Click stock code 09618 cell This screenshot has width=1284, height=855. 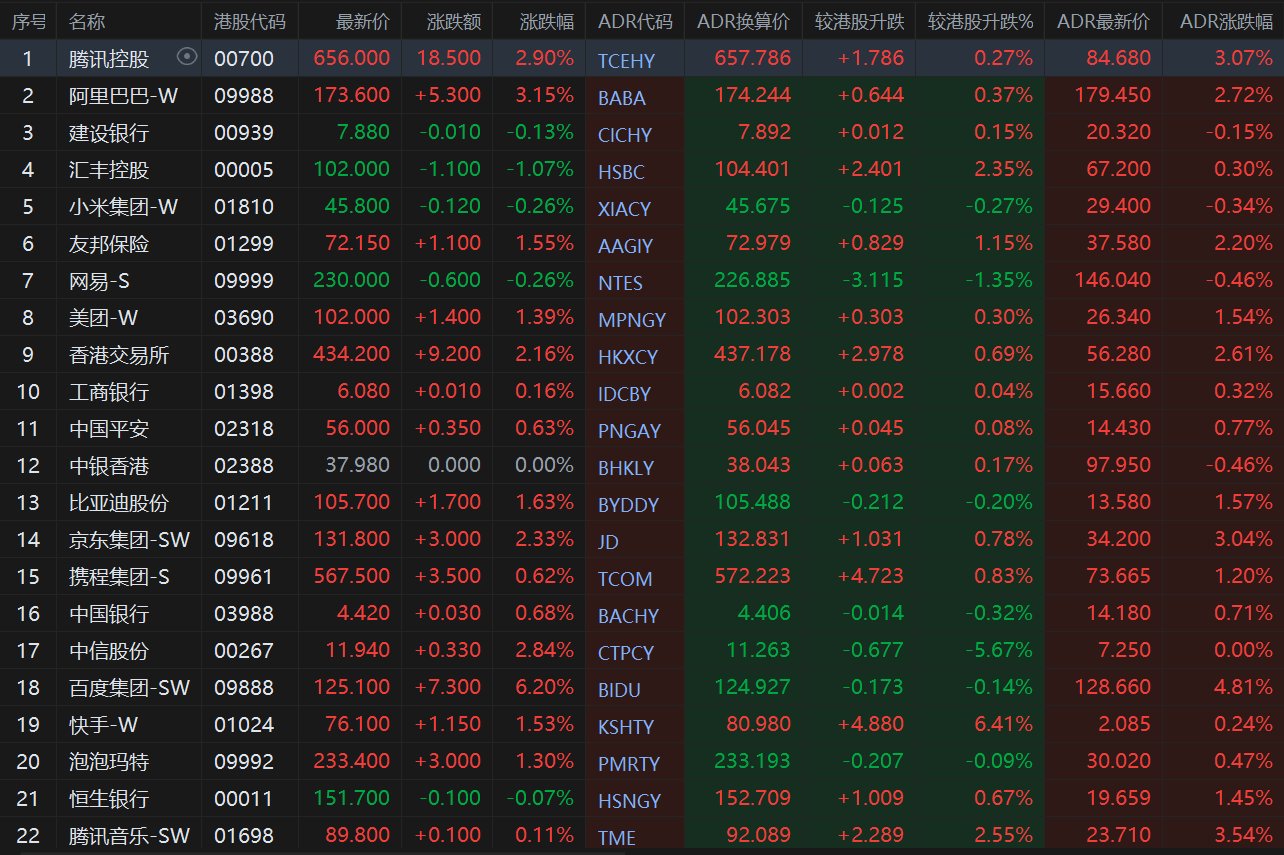coord(244,540)
